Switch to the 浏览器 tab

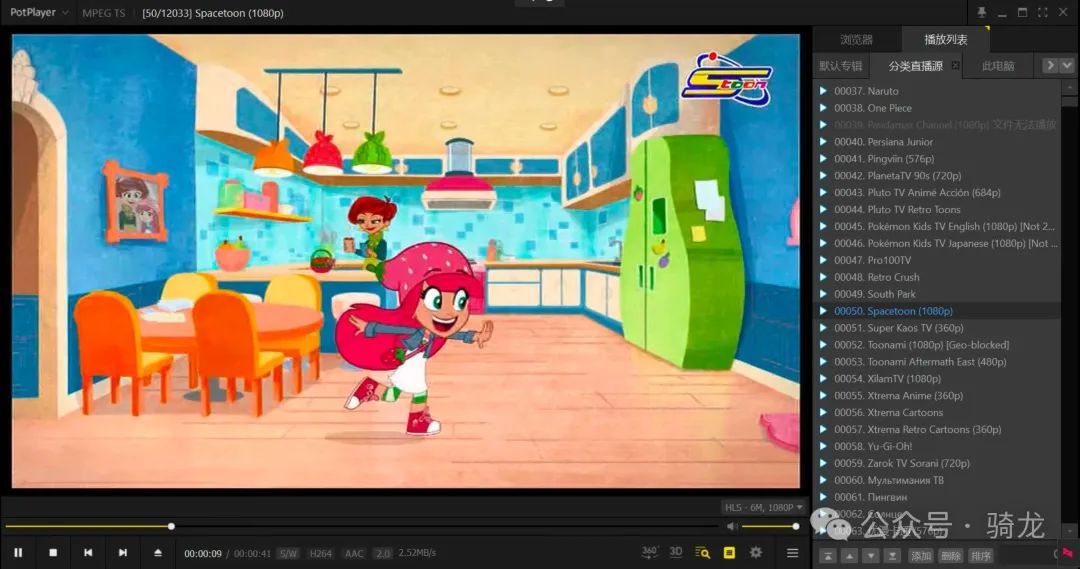(856, 39)
